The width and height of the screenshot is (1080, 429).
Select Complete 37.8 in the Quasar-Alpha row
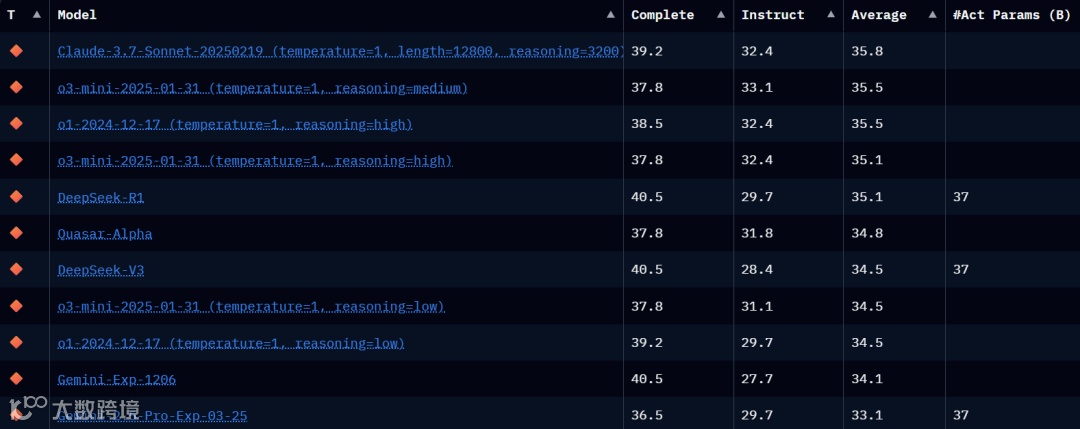pyautogui.click(x=647, y=233)
